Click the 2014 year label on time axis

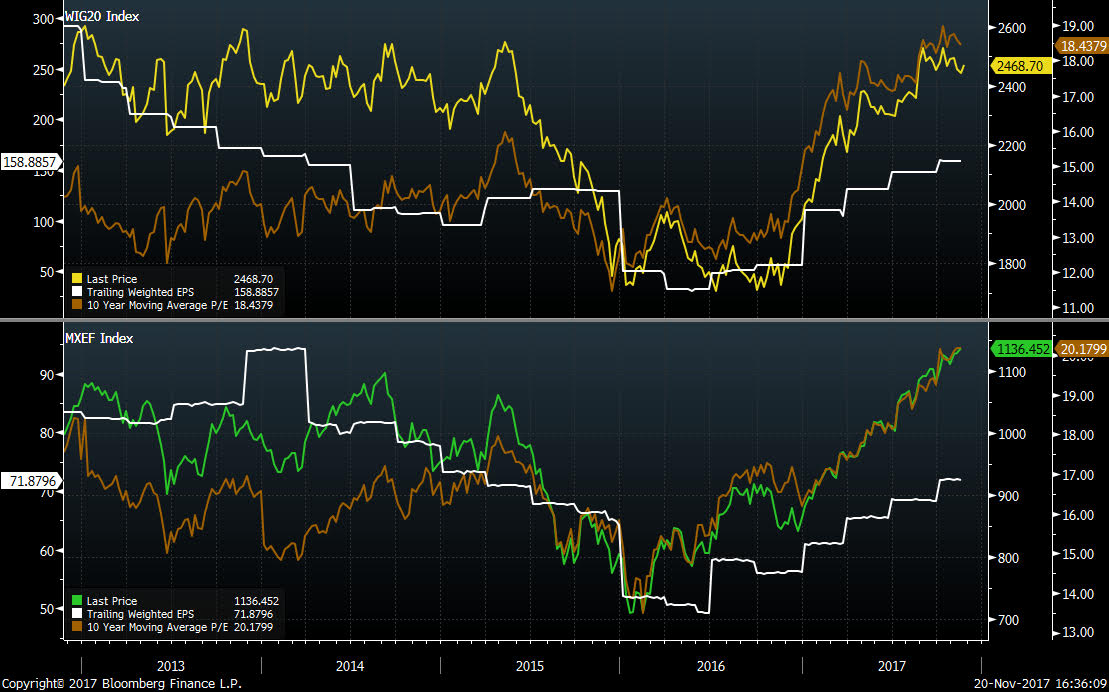(x=350, y=667)
